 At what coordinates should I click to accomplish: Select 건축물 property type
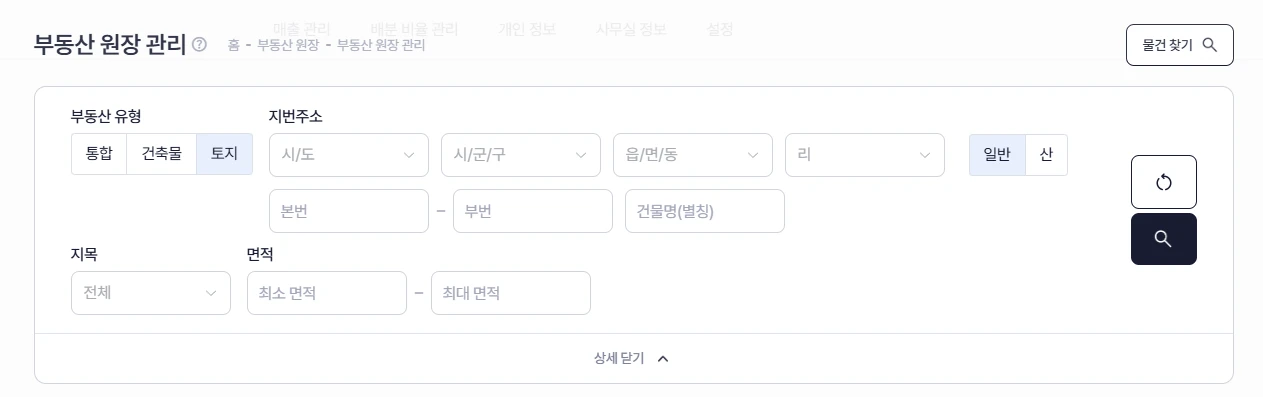(162, 154)
